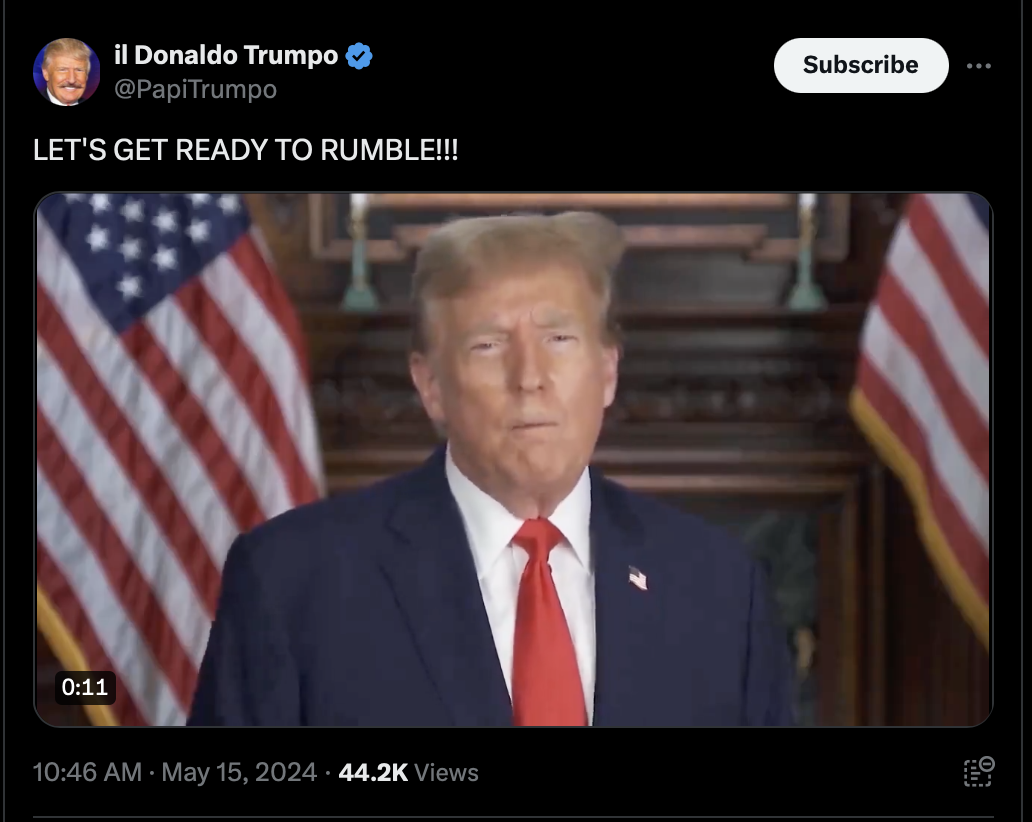Play the embedded video
The width and height of the screenshot is (1032, 822).
point(513,459)
